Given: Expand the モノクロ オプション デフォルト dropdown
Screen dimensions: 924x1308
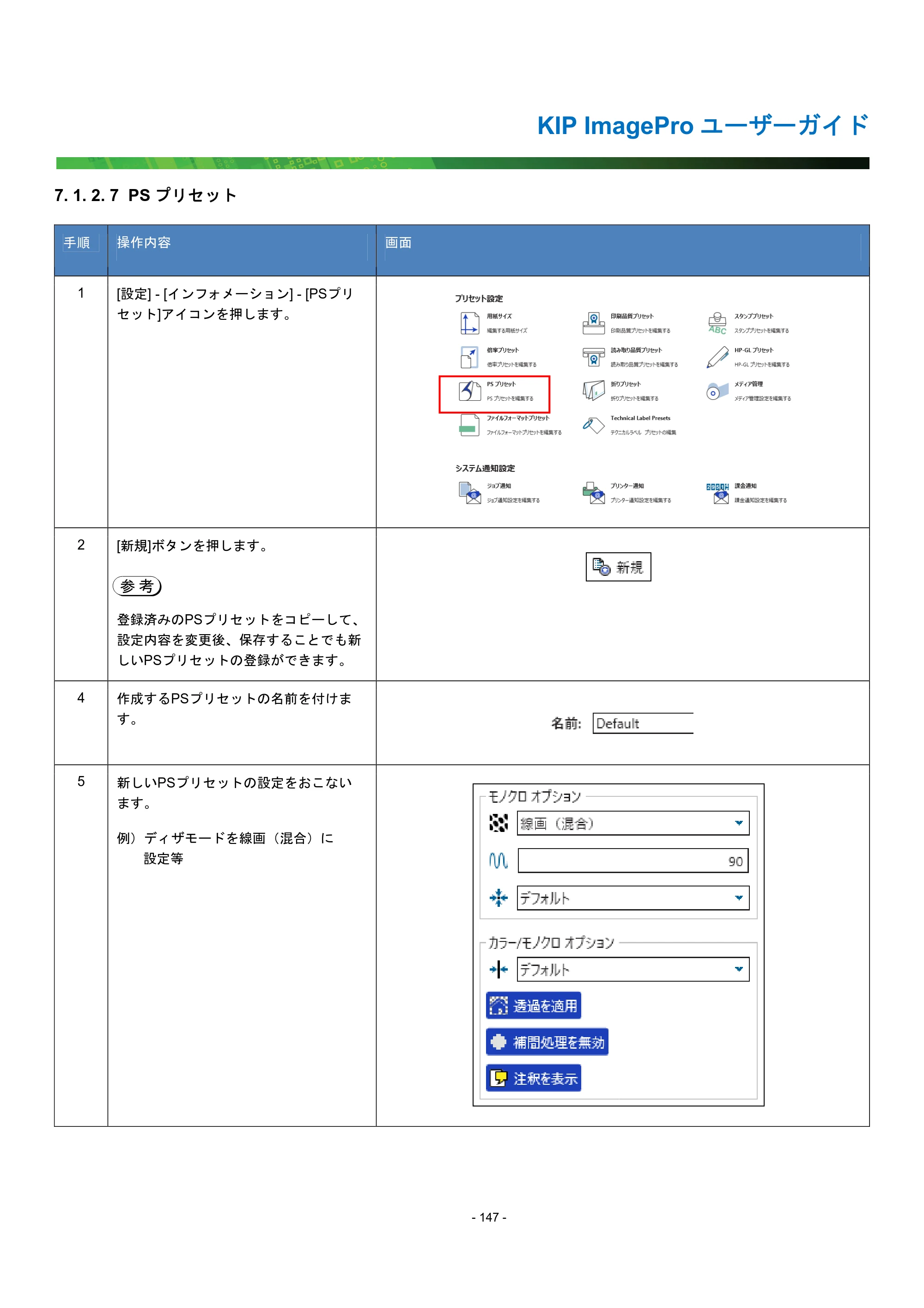Looking at the screenshot, I should (738, 897).
